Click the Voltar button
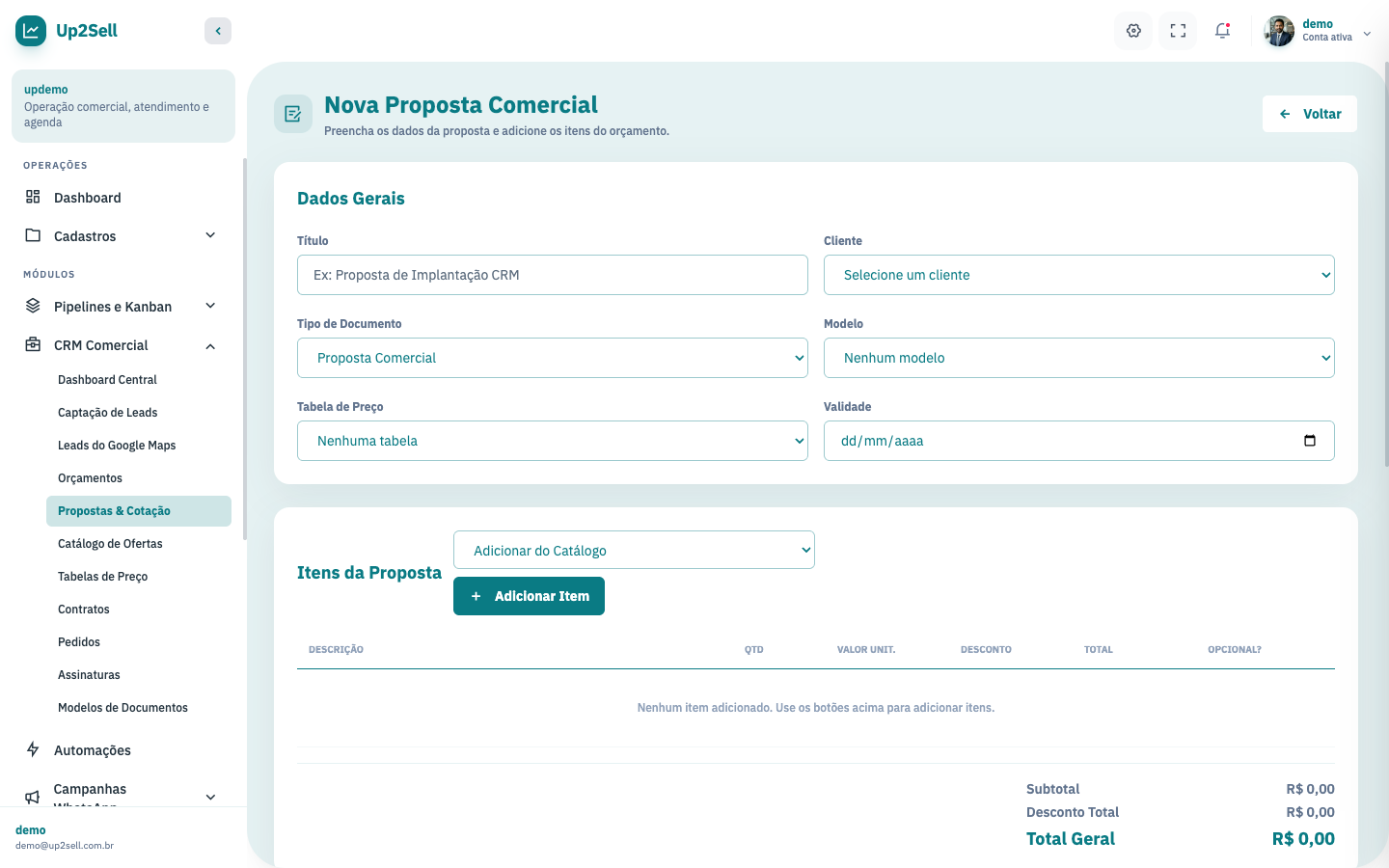This screenshot has width=1389, height=868. pos(1310,114)
